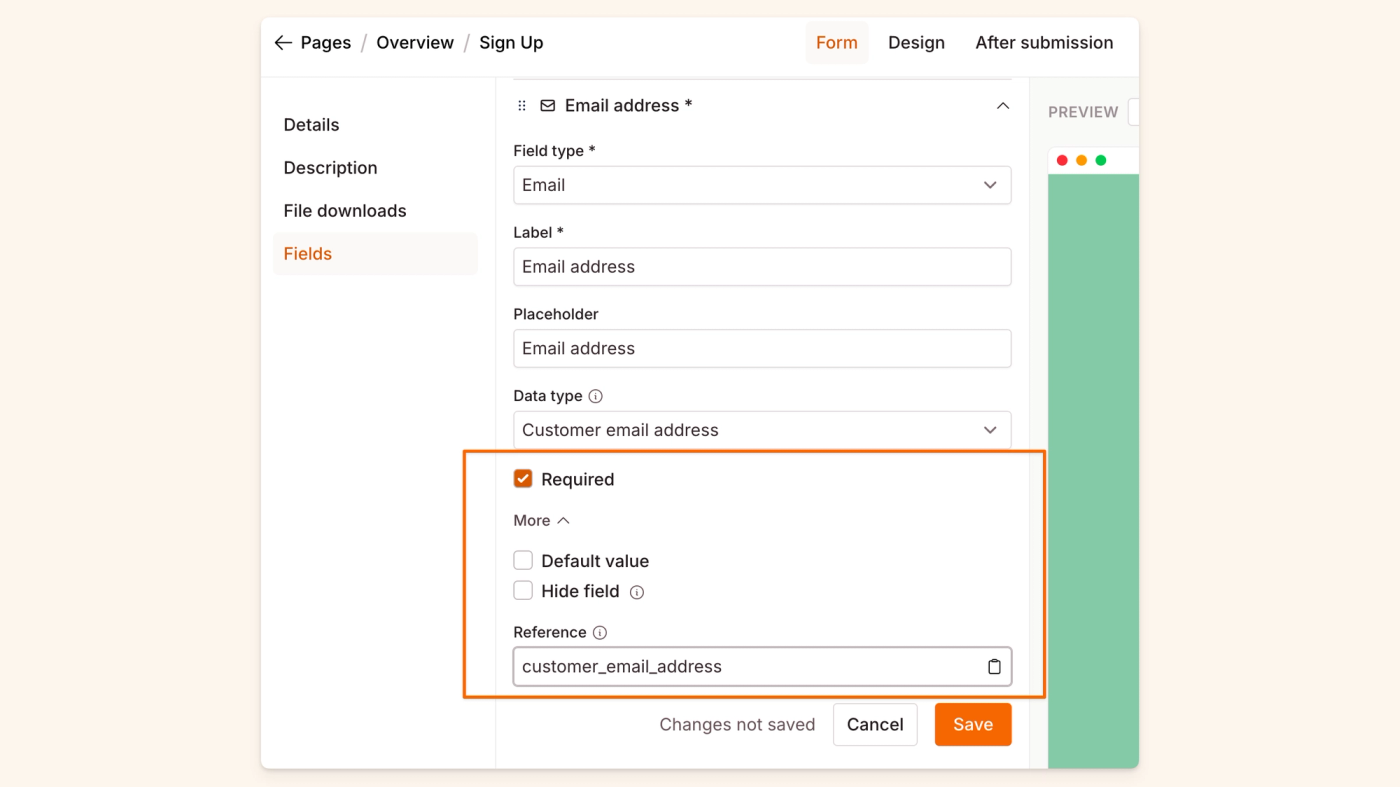Click the info icon beside Reference
This screenshot has width=1400, height=787.
[600, 633]
